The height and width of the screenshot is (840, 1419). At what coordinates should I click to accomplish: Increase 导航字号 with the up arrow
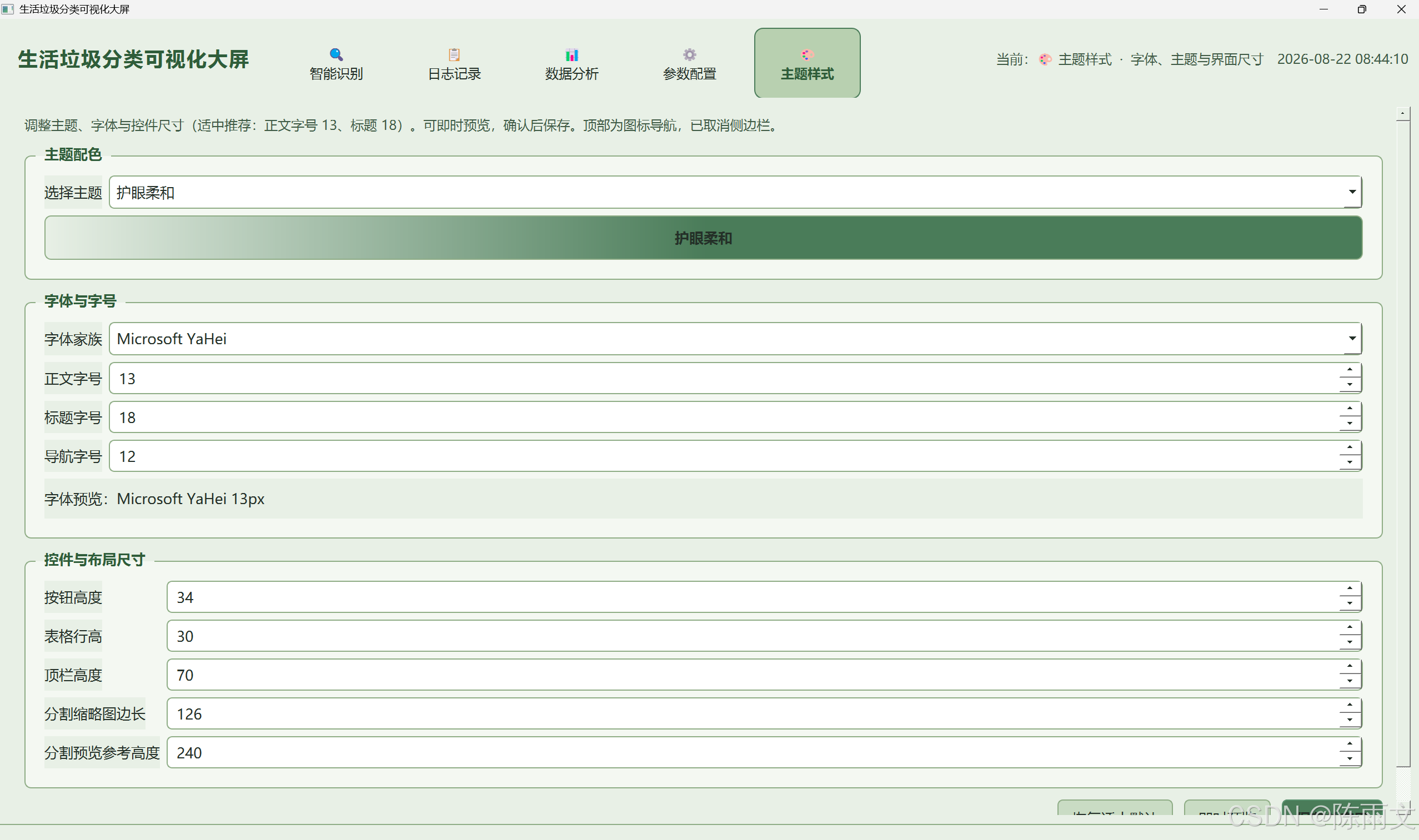pyautogui.click(x=1350, y=448)
